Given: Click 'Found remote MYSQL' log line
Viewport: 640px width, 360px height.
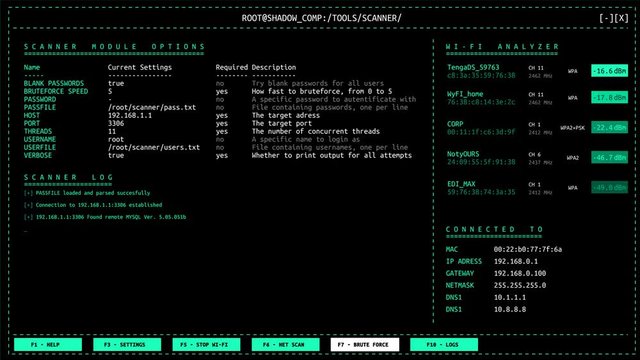Looking at the screenshot, I should [x=104, y=217].
